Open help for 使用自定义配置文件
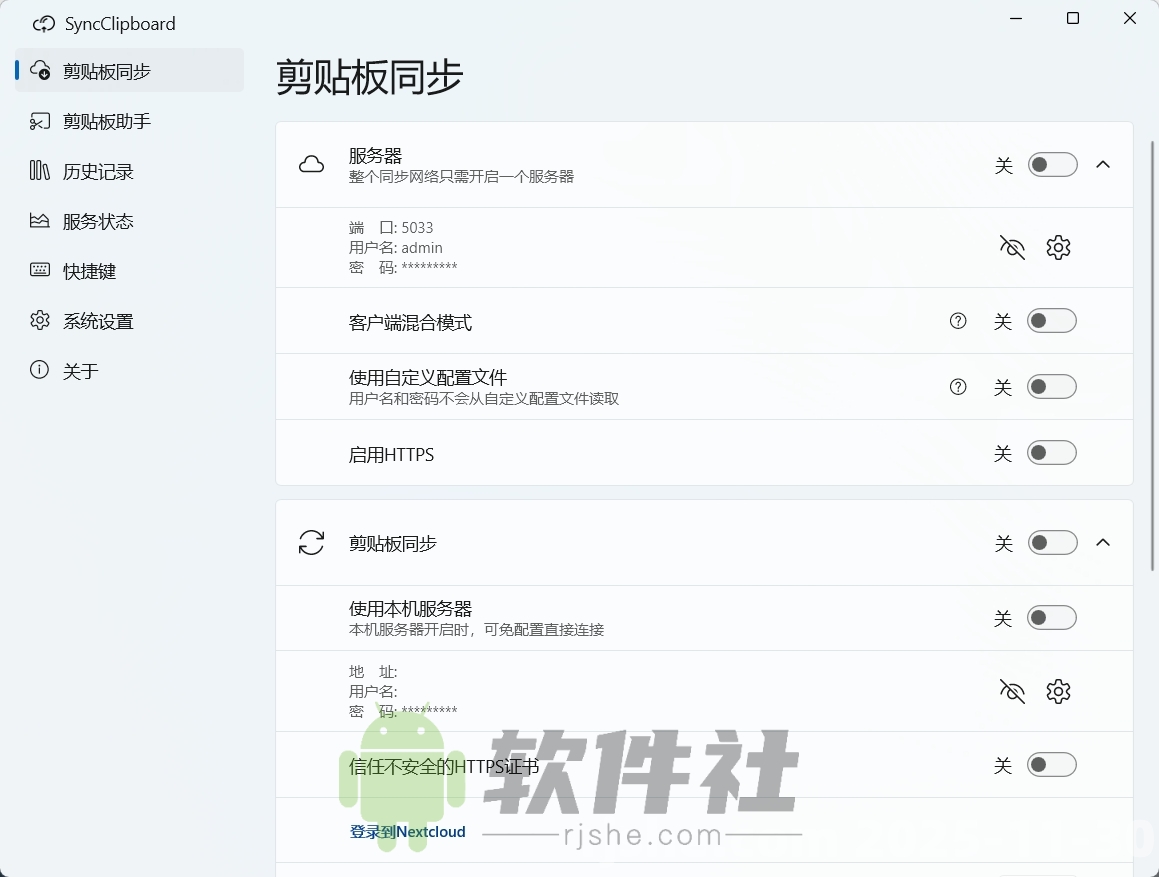 click(x=957, y=386)
